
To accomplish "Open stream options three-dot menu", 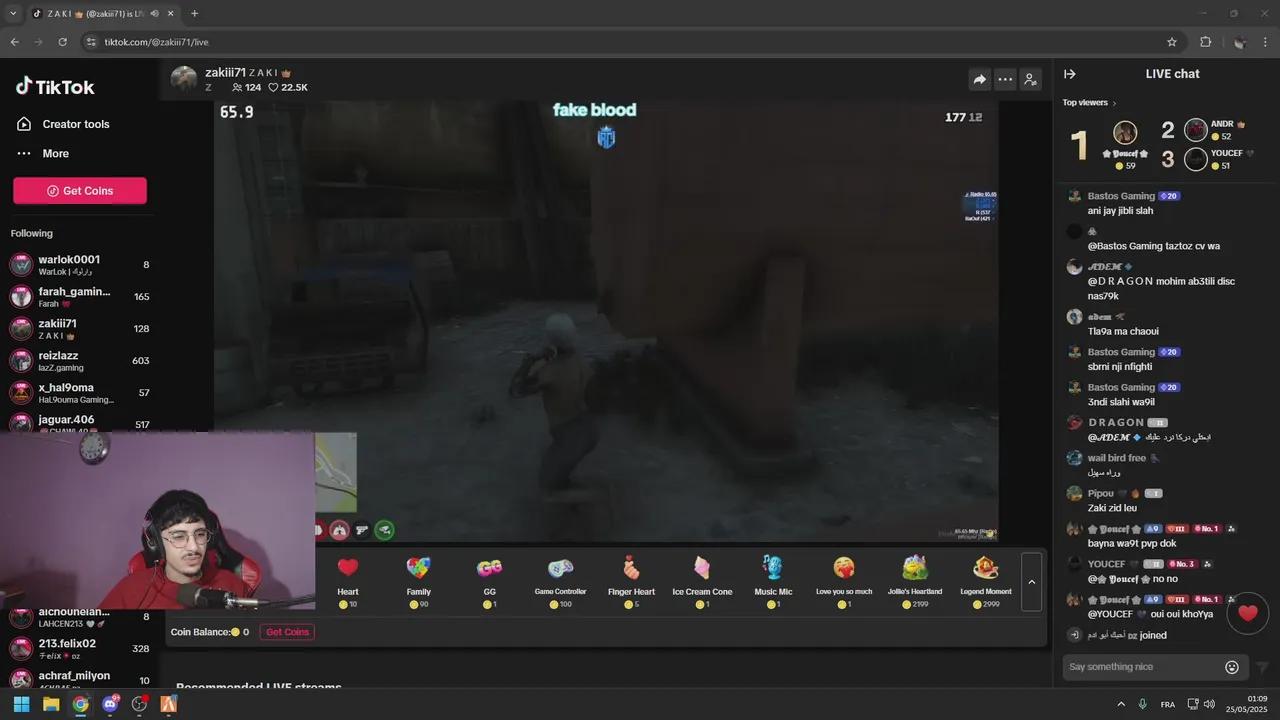I will point(1005,80).
